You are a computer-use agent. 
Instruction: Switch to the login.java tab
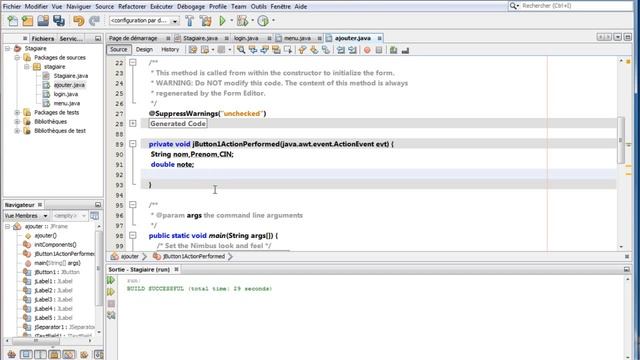[x=246, y=38]
